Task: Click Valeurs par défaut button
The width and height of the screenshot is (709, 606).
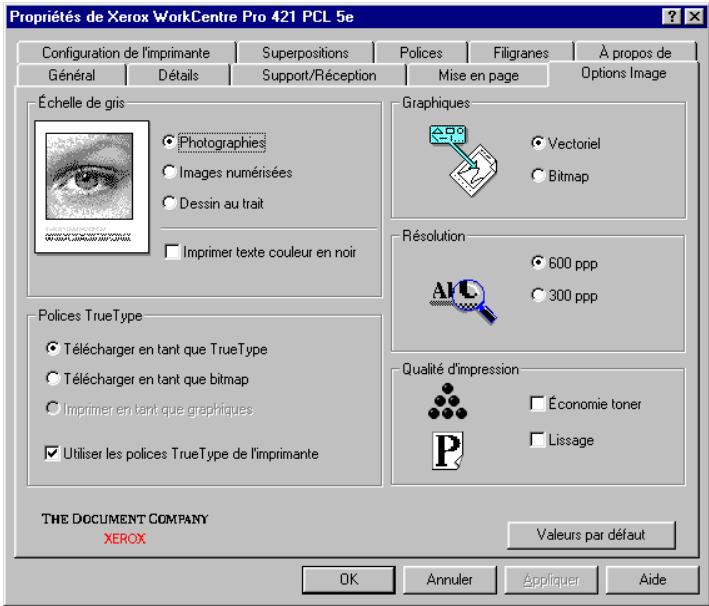Action: tap(591, 535)
